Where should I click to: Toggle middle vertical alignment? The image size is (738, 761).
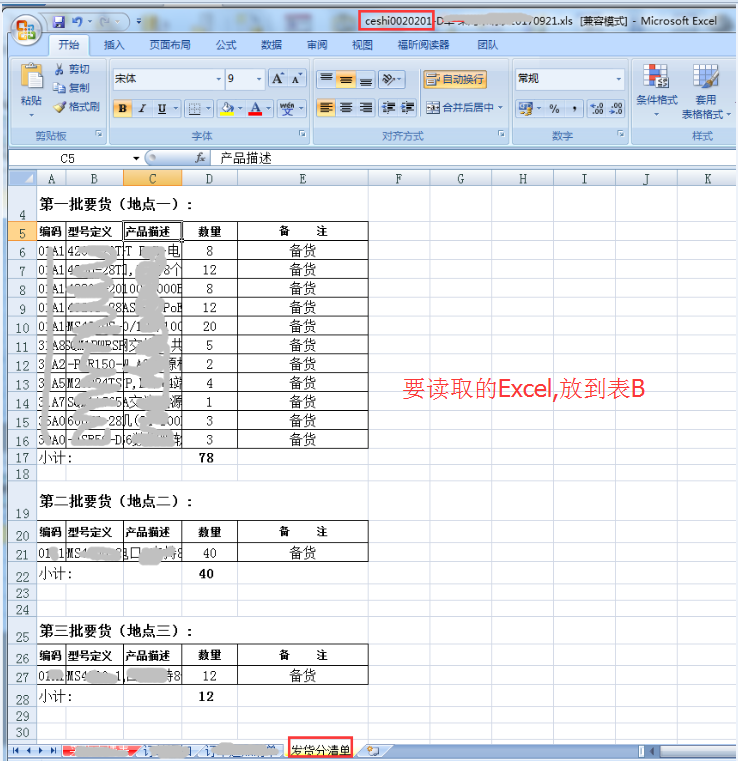[x=346, y=79]
